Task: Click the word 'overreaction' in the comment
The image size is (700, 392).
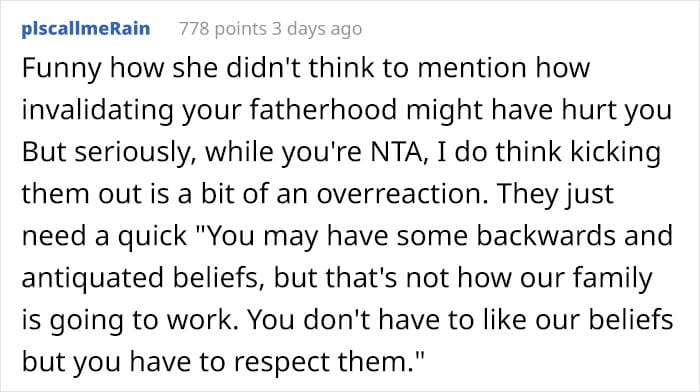Action: (402, 194)
